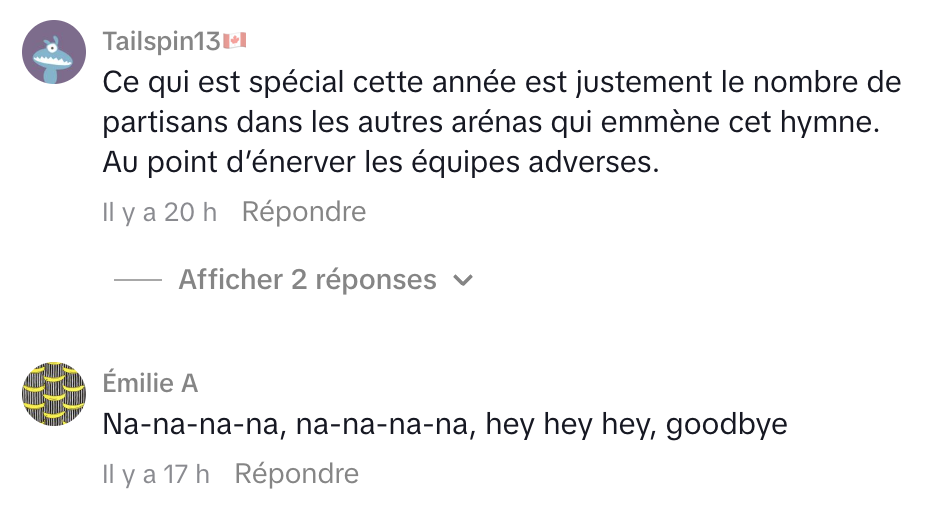Open Tailspin13's monster profile avatar

[x=54, y=53]
